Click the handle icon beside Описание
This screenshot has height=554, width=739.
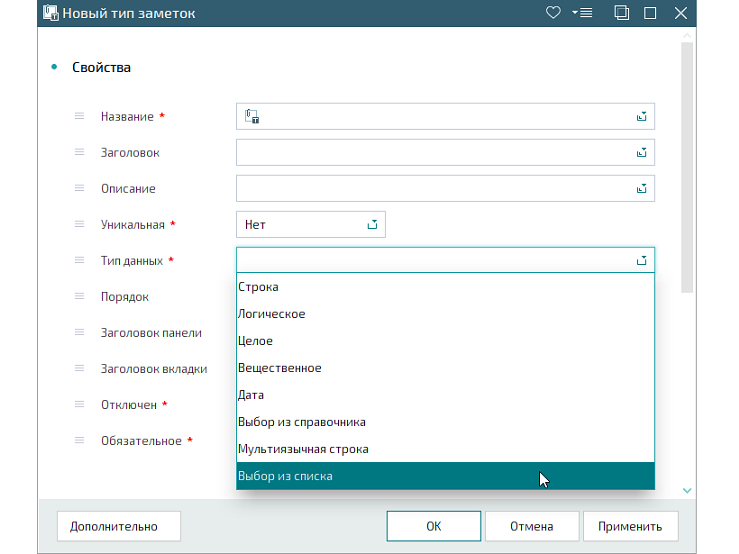pyautogui.click(x=80, y=188)
